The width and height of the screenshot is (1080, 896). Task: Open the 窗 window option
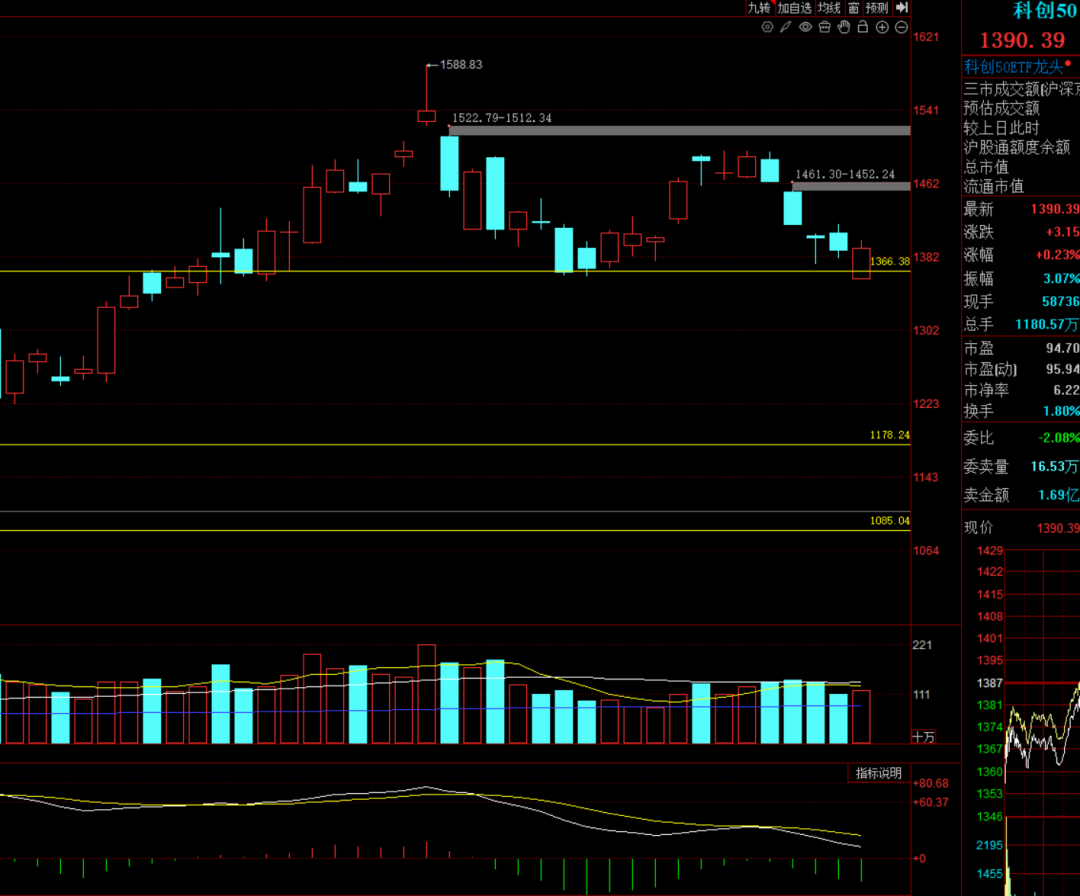point(853,8)
